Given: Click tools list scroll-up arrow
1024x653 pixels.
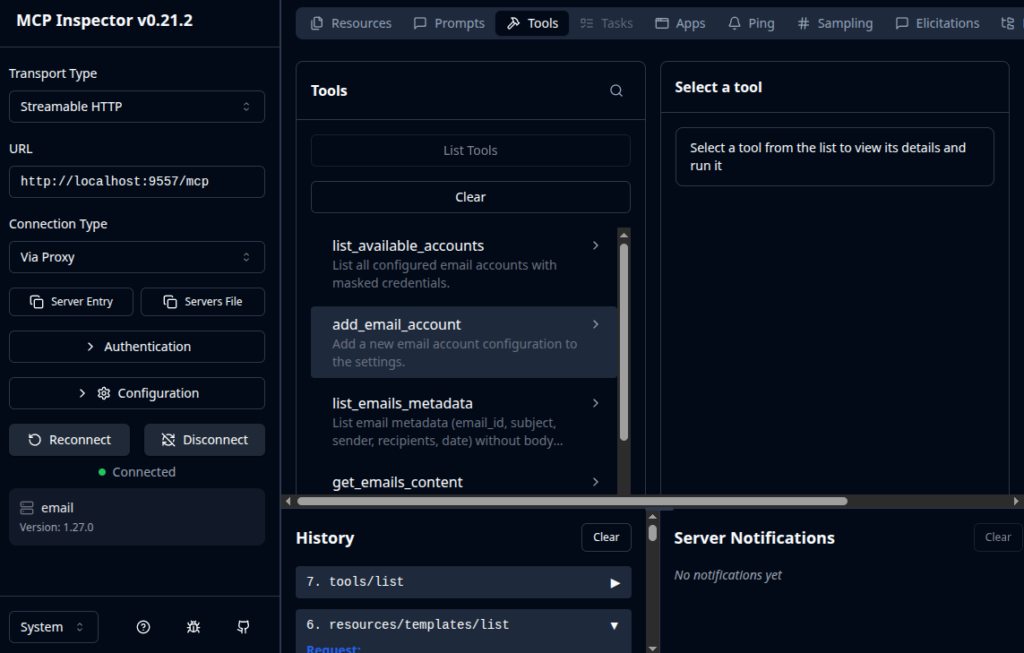Looking at the screenshot, I should [624, 235].
